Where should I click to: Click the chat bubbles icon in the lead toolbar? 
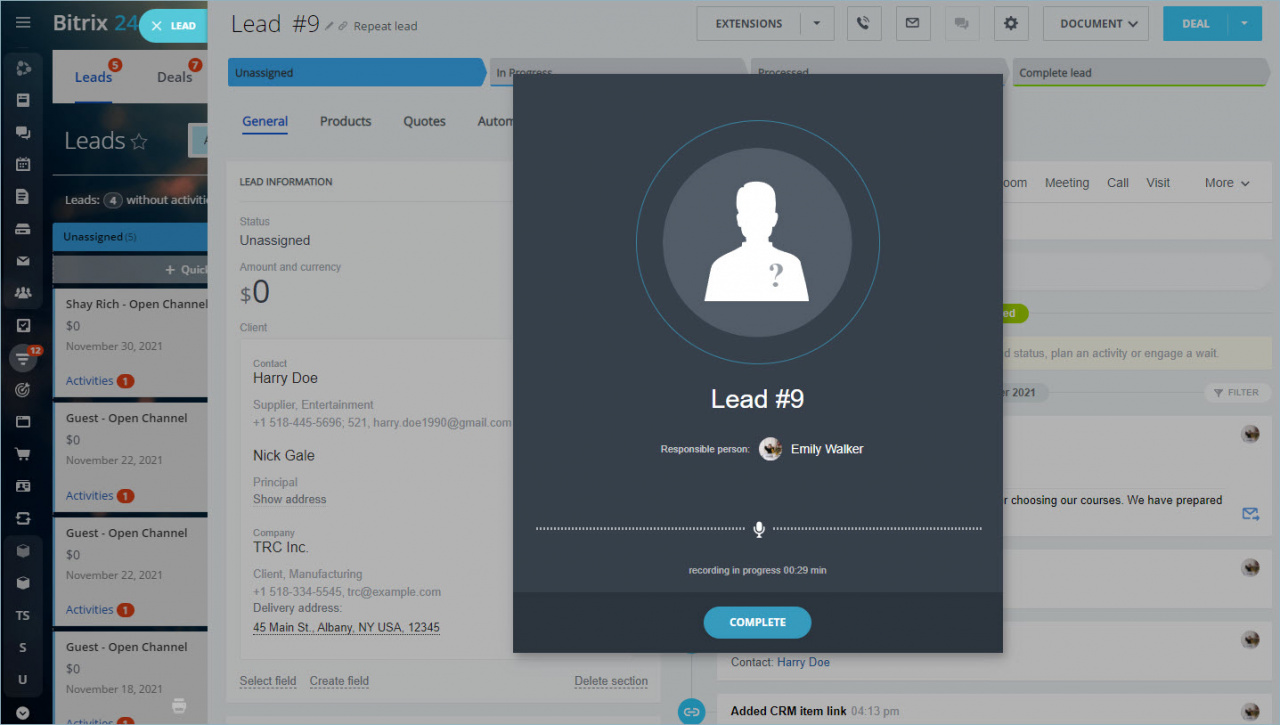click(x=962, y=24)
